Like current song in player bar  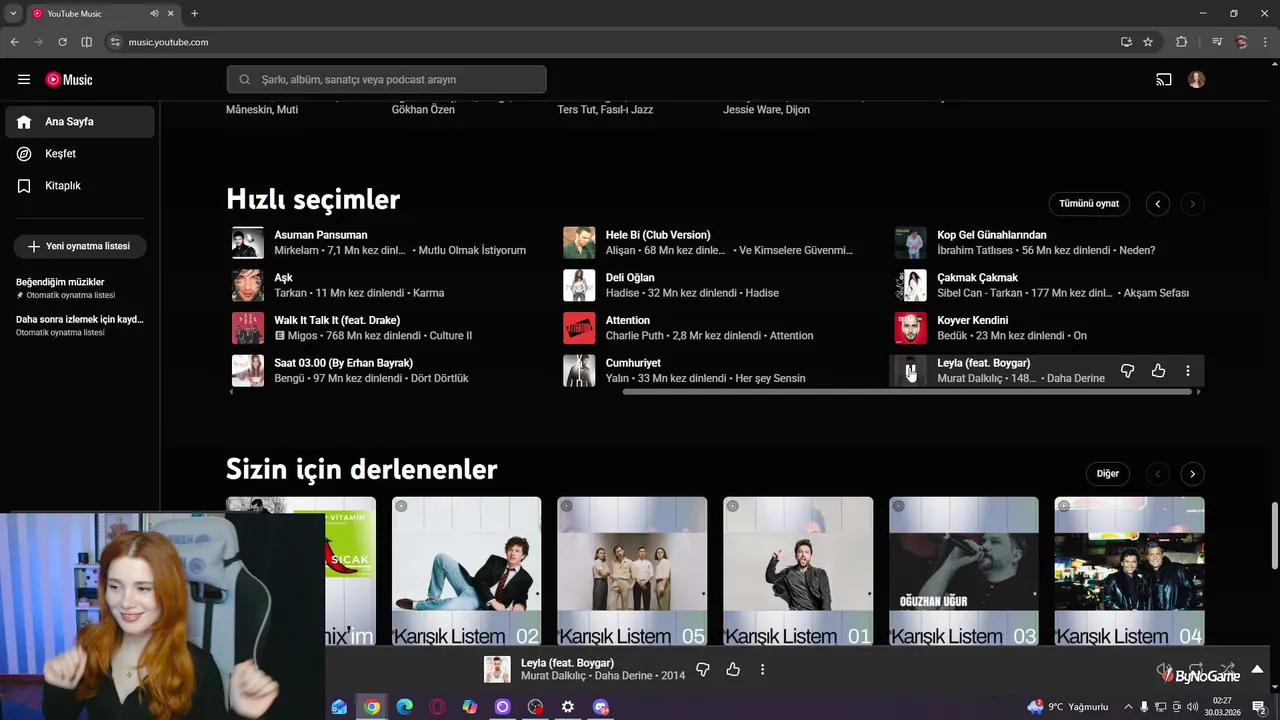click(x=733, y=669)
